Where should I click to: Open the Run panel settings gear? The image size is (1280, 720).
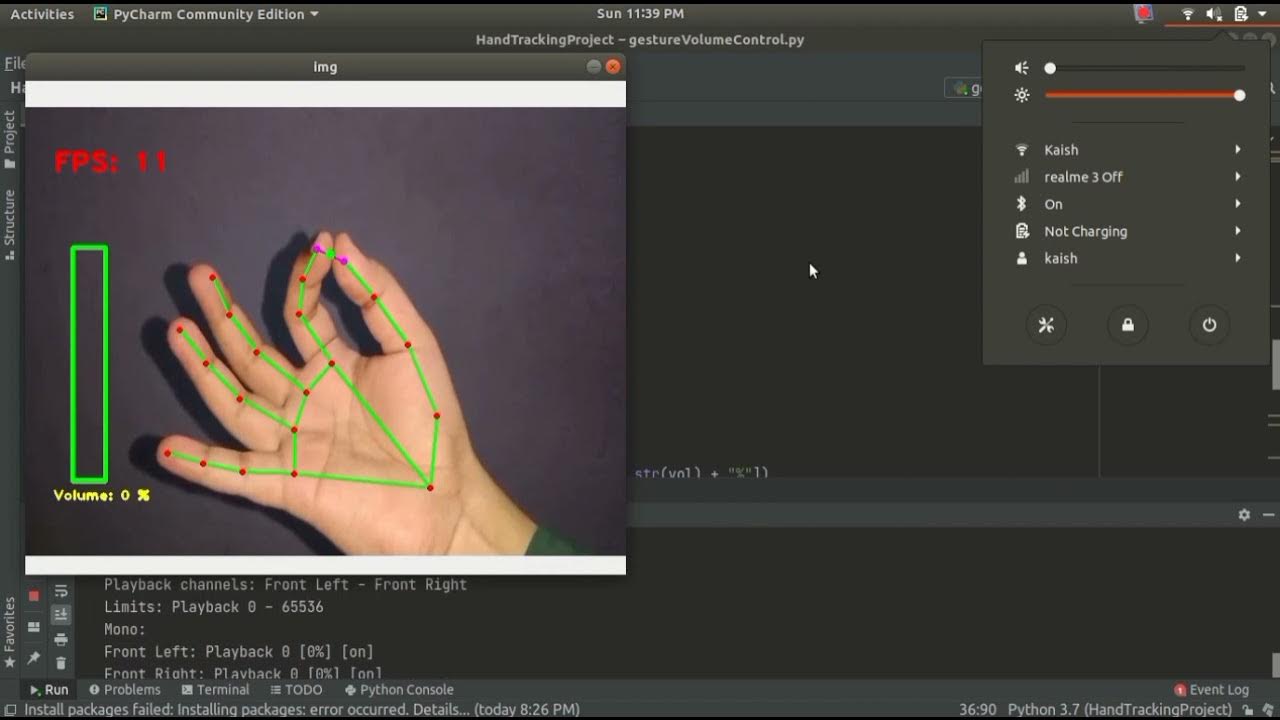pyautogui.click(x=1244, y=514)
